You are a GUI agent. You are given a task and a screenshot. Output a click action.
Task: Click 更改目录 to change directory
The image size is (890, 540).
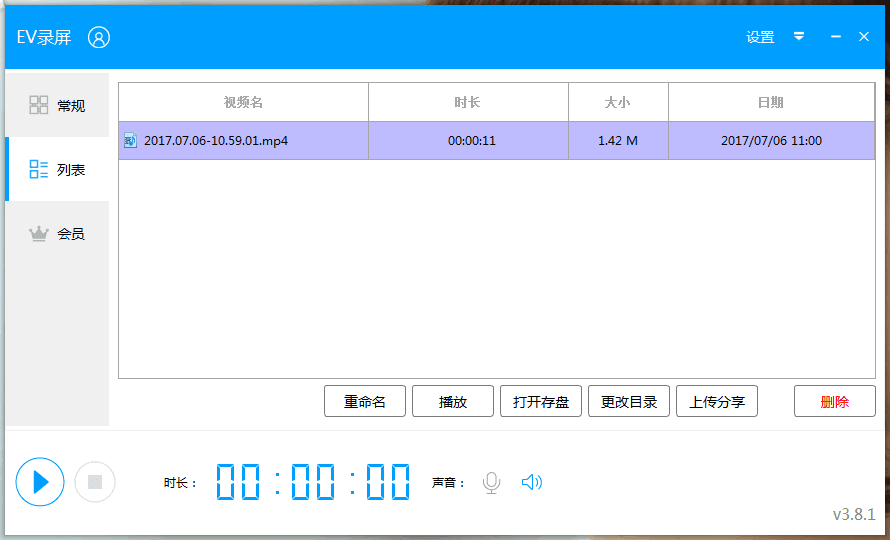click(x=629, y=402)
